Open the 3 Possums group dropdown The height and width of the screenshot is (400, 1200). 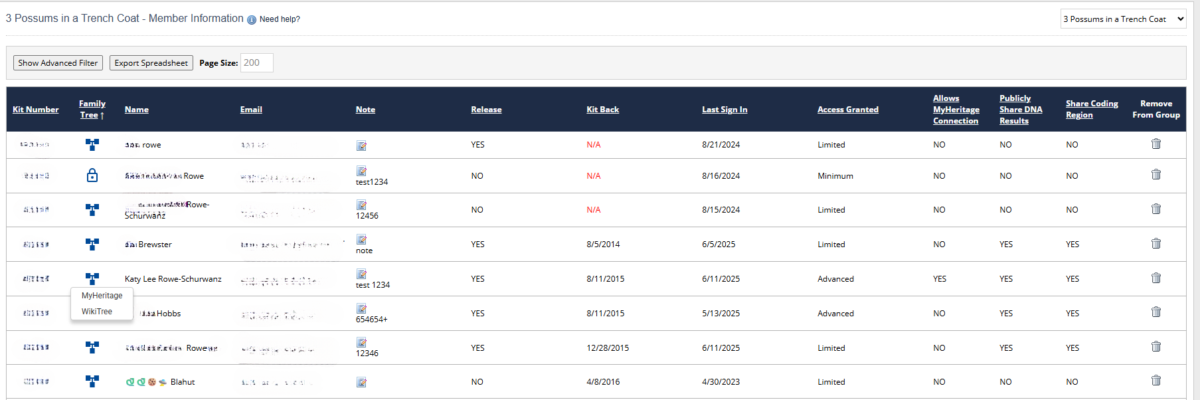(1123, 19)
